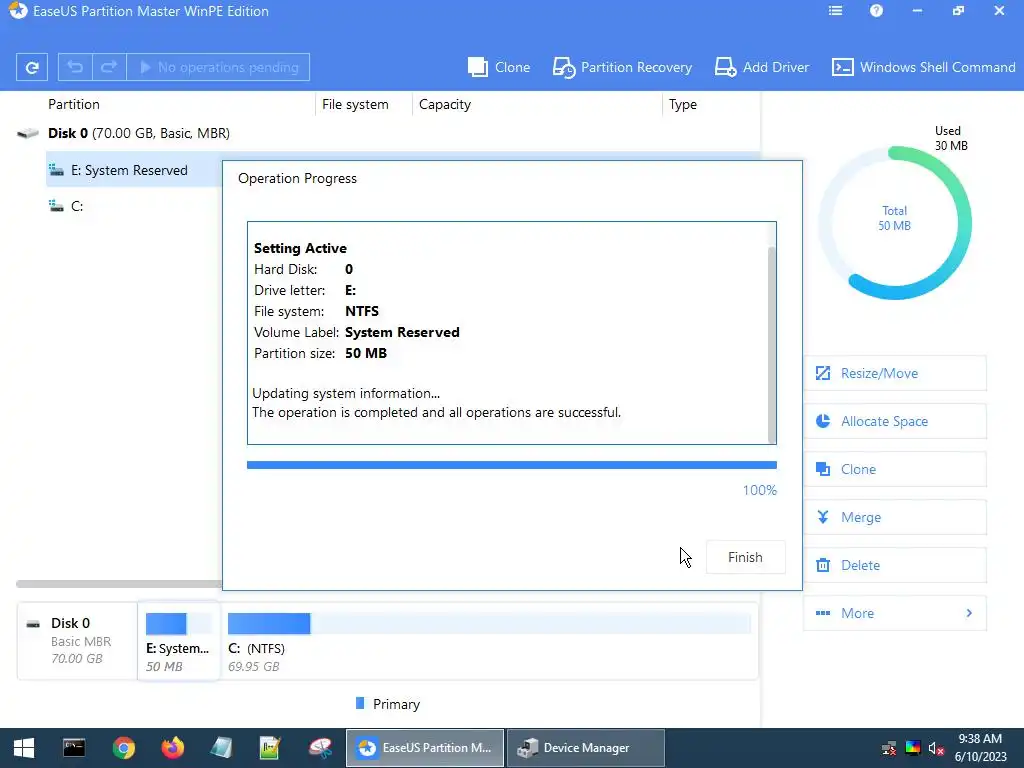Click No operations pending execute button

218,67
